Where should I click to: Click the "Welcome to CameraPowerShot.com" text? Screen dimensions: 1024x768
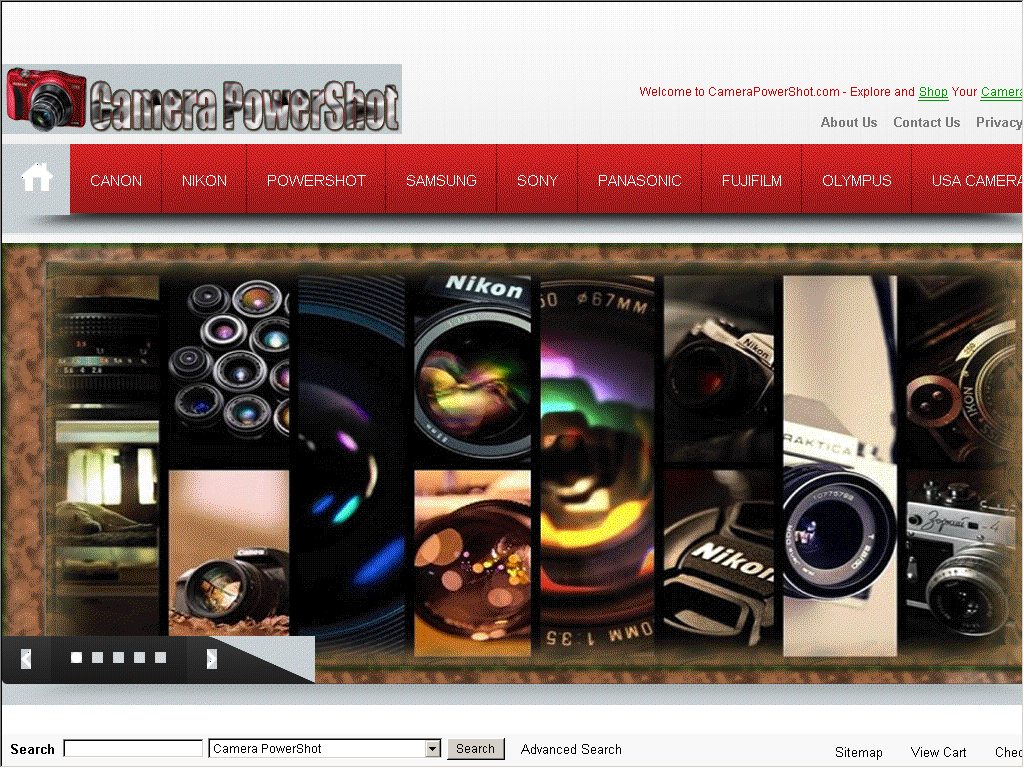tap(739, 92)
